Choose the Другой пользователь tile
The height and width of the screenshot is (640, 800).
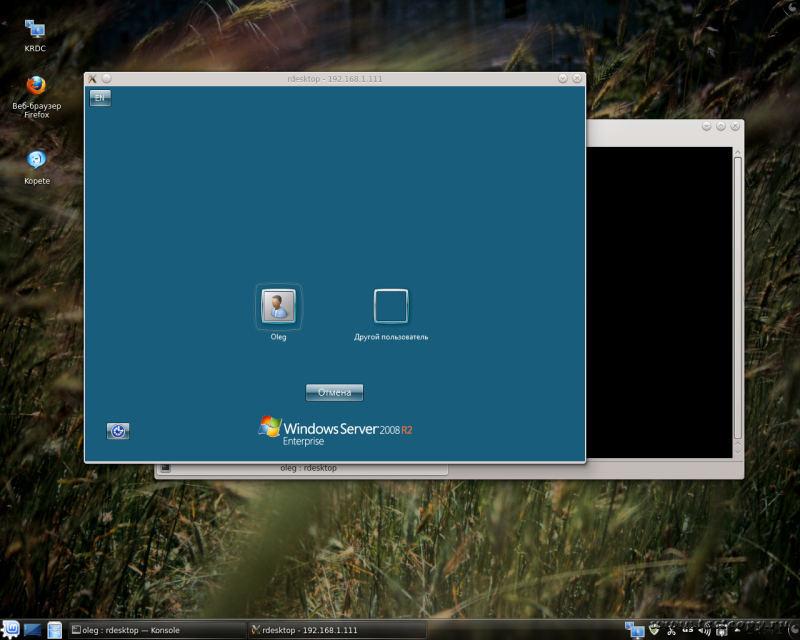(391, 306)
